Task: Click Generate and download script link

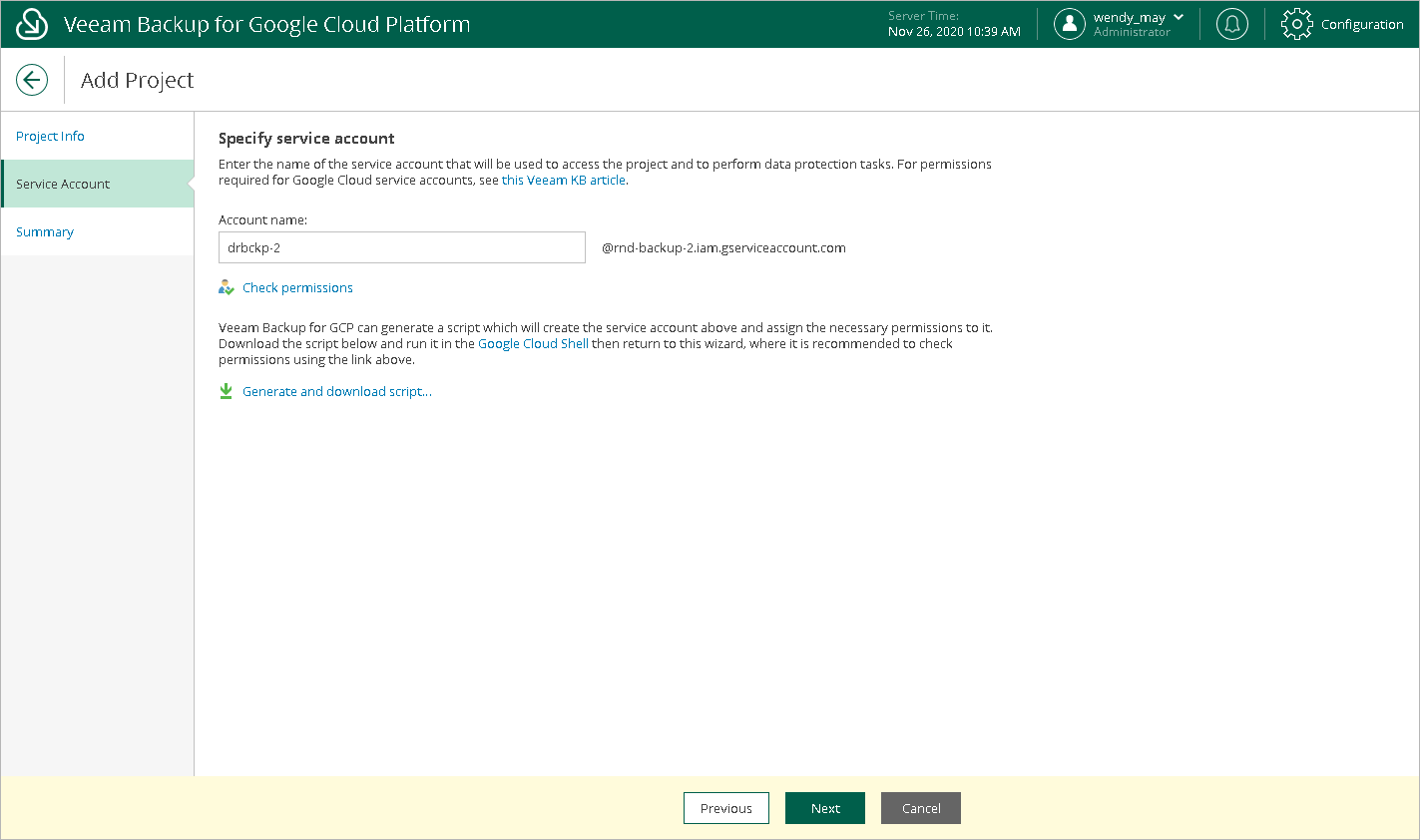Action: [336, 391]
